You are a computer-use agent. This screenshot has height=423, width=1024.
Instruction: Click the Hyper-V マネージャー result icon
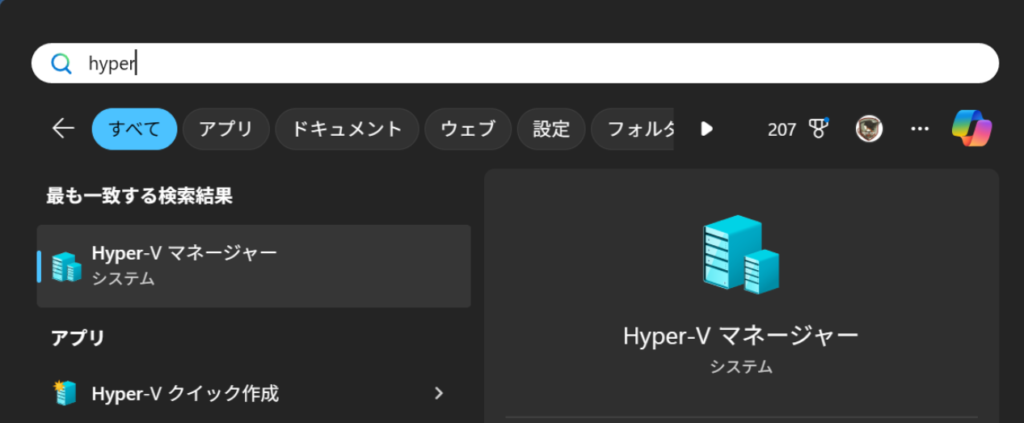click(x=67, y=266)
